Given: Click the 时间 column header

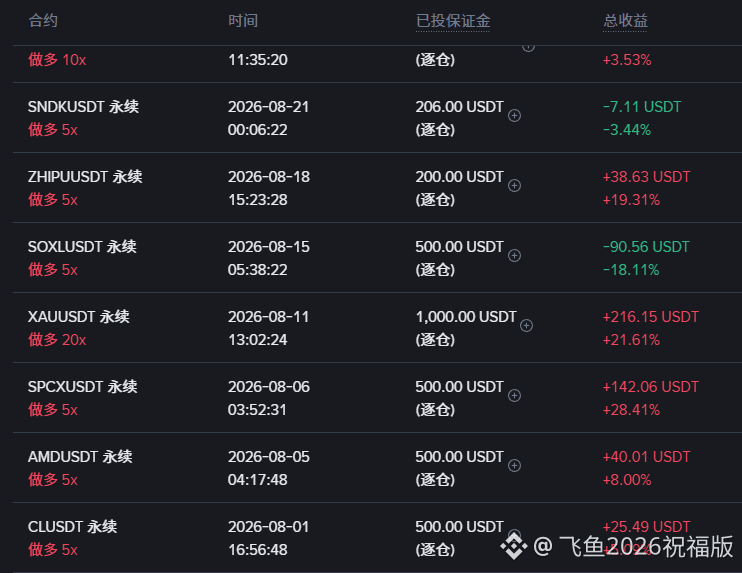Looking at the screenshot, I should (243, 21).
